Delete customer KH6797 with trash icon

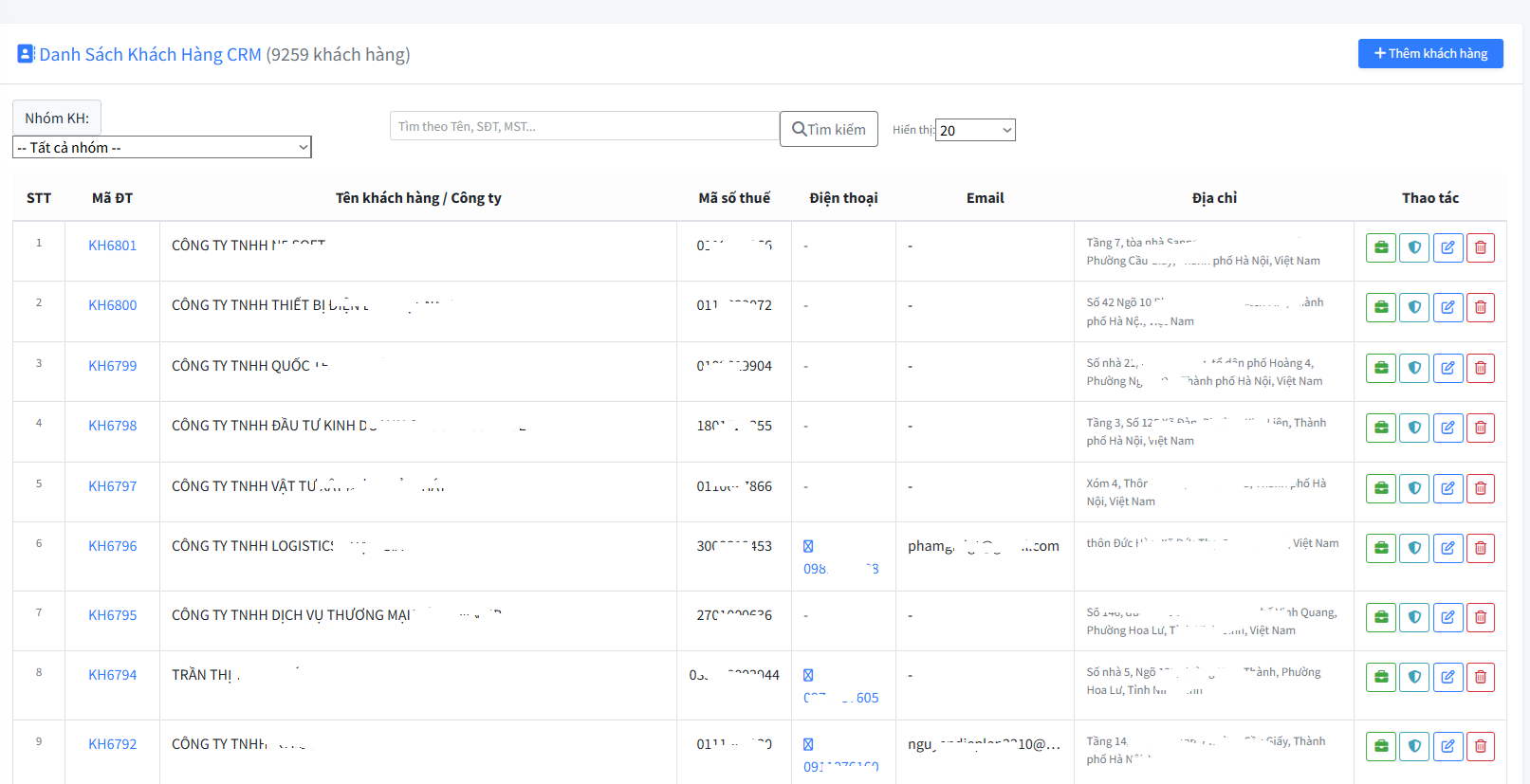pos(1481,488)
